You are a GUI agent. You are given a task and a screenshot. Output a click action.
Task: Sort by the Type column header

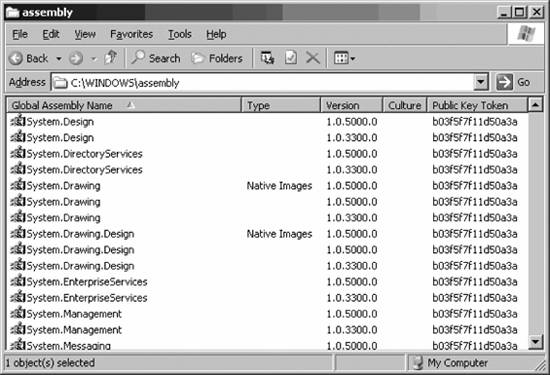pyautogui.click(x=281, y=105)
